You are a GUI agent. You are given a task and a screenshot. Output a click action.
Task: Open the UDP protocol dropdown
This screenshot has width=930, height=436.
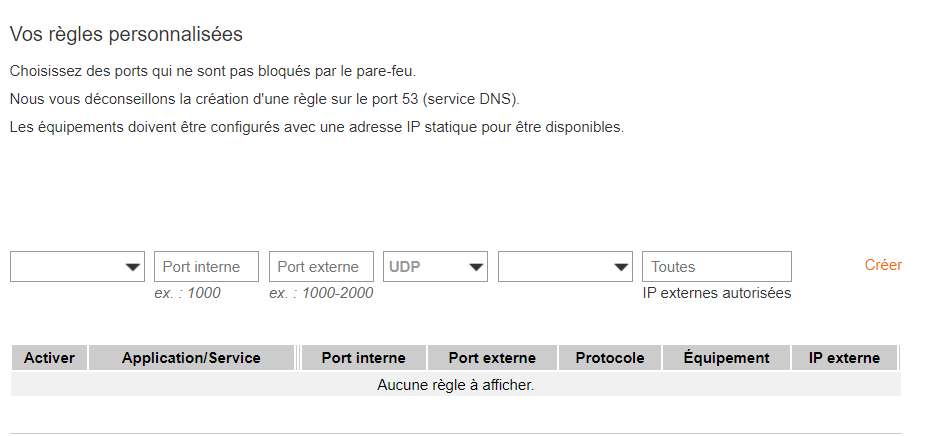(435, 267)
